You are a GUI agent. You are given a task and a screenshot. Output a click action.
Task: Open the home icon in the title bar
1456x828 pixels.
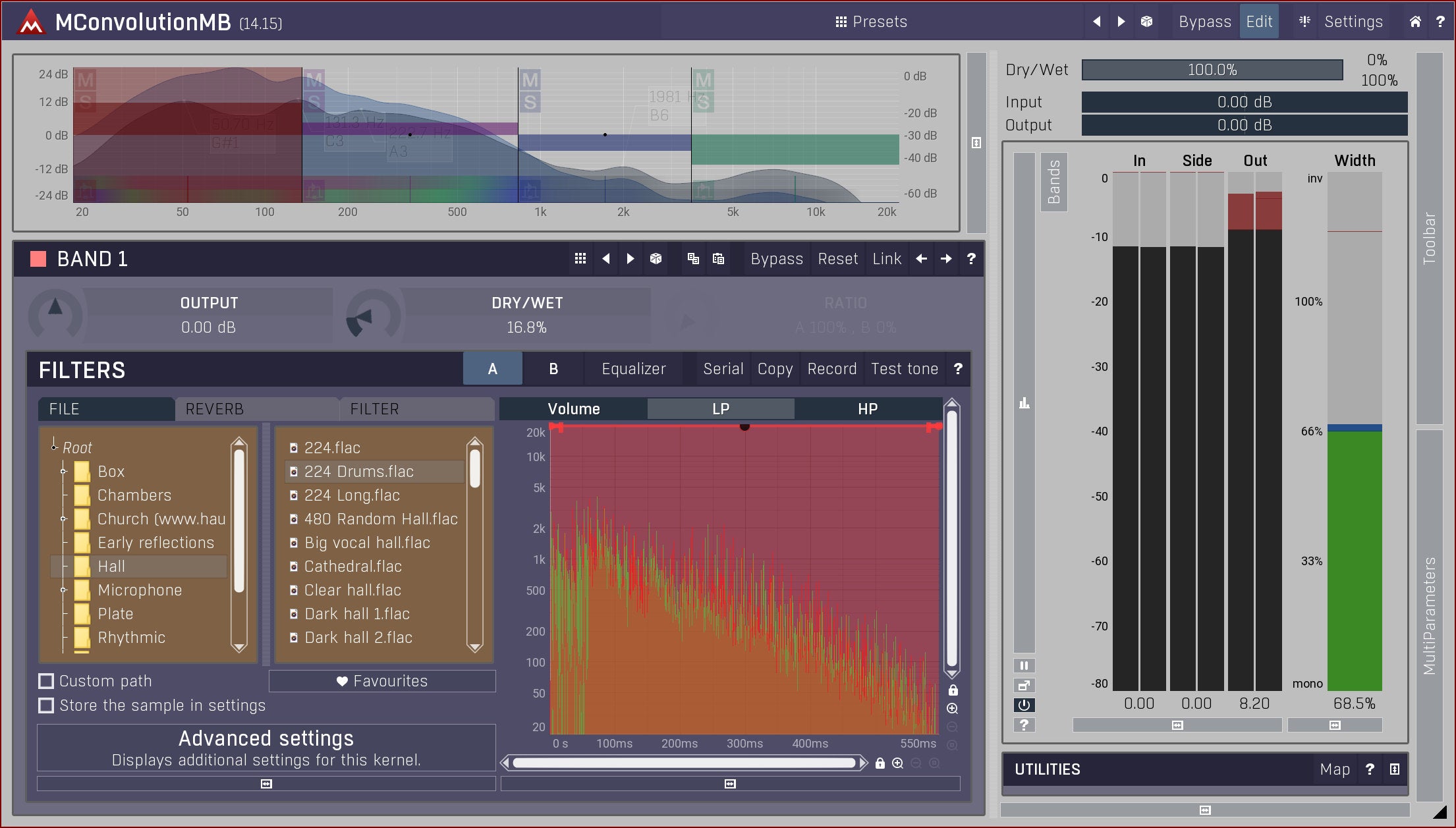point(1415,22)
